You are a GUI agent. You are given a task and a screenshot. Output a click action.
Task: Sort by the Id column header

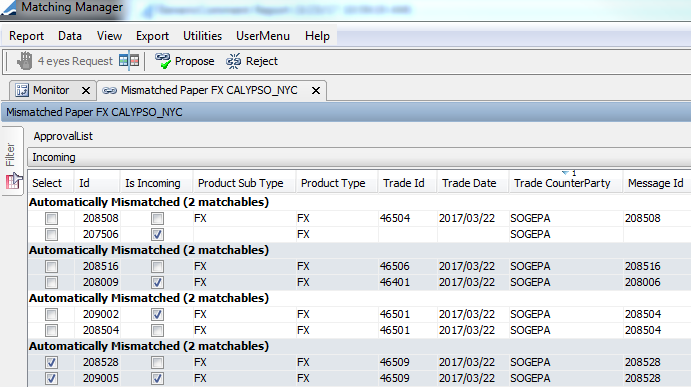point(97,182)
